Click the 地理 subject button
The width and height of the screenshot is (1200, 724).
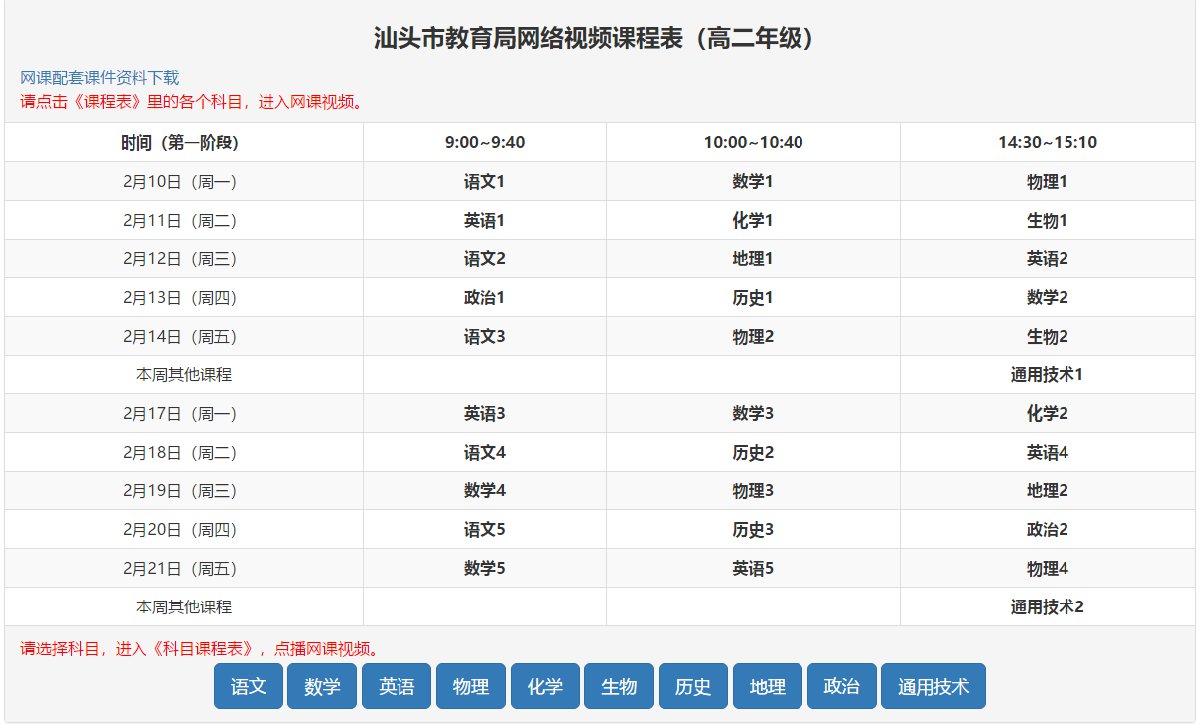pyautogui.click(x=767, y=687)
